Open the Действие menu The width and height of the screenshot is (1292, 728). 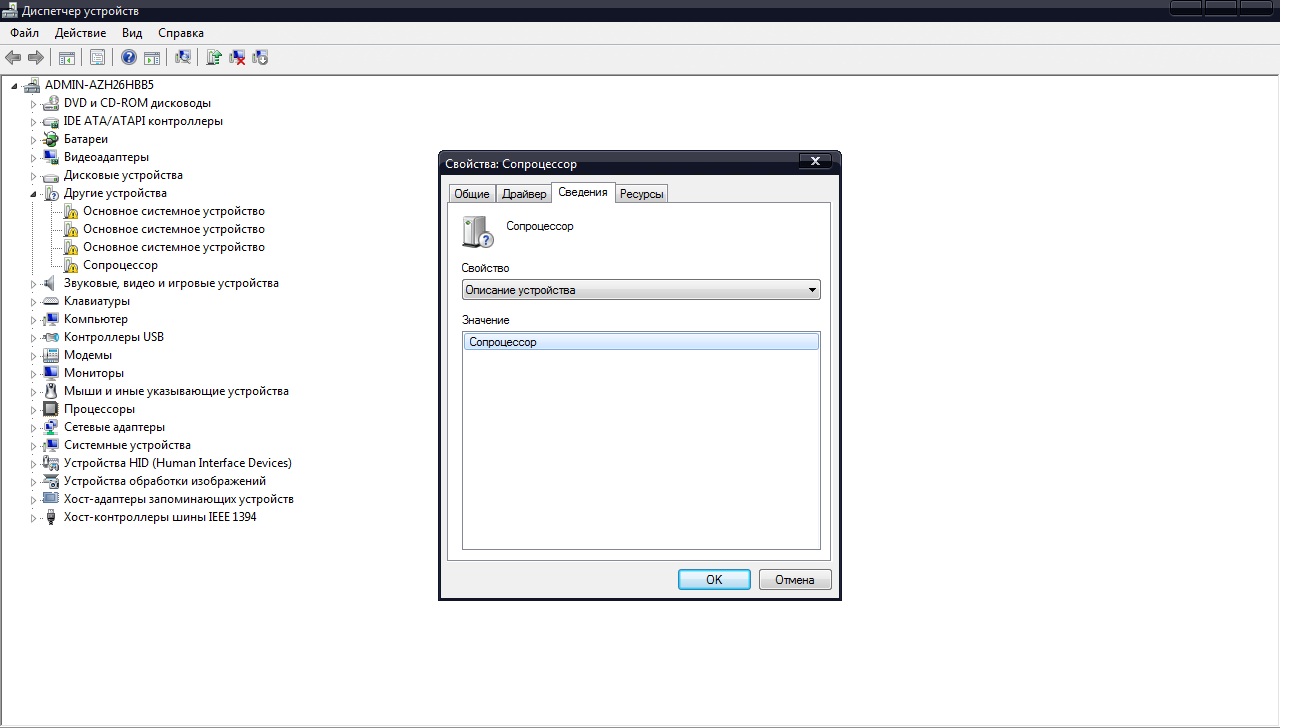(x=80, y=33)
